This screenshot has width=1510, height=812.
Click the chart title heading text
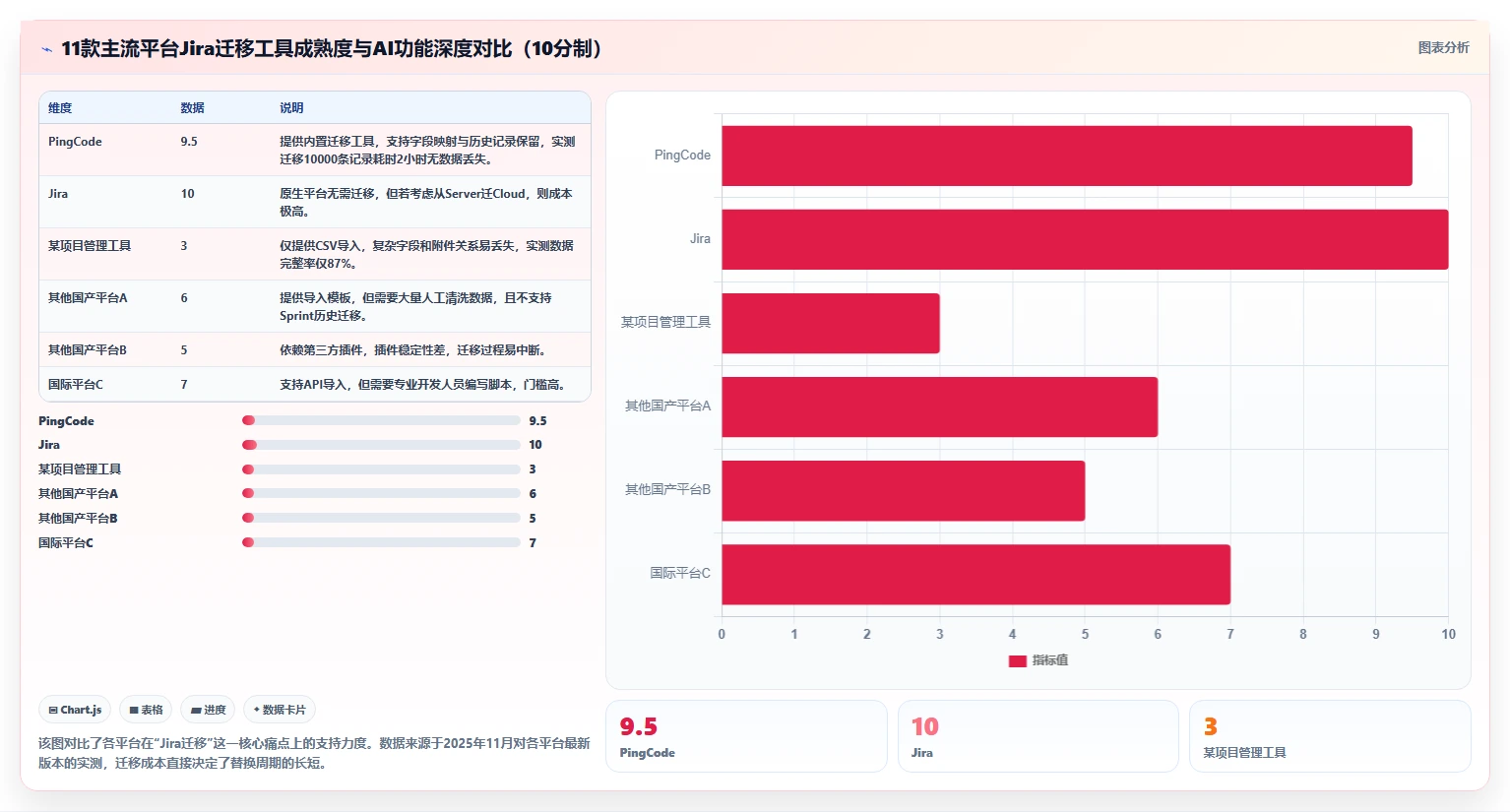point(332,49)
